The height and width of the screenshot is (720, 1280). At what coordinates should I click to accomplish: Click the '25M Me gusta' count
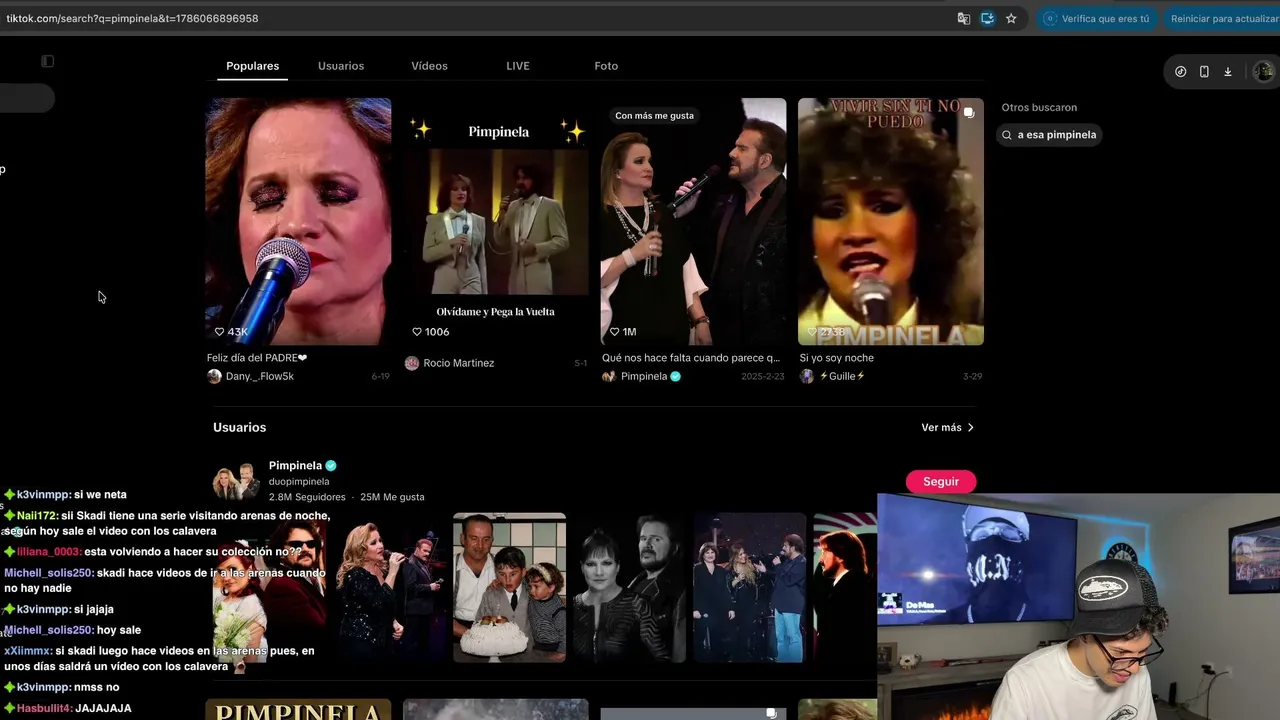pyautogui.click(x=392, y=497)
